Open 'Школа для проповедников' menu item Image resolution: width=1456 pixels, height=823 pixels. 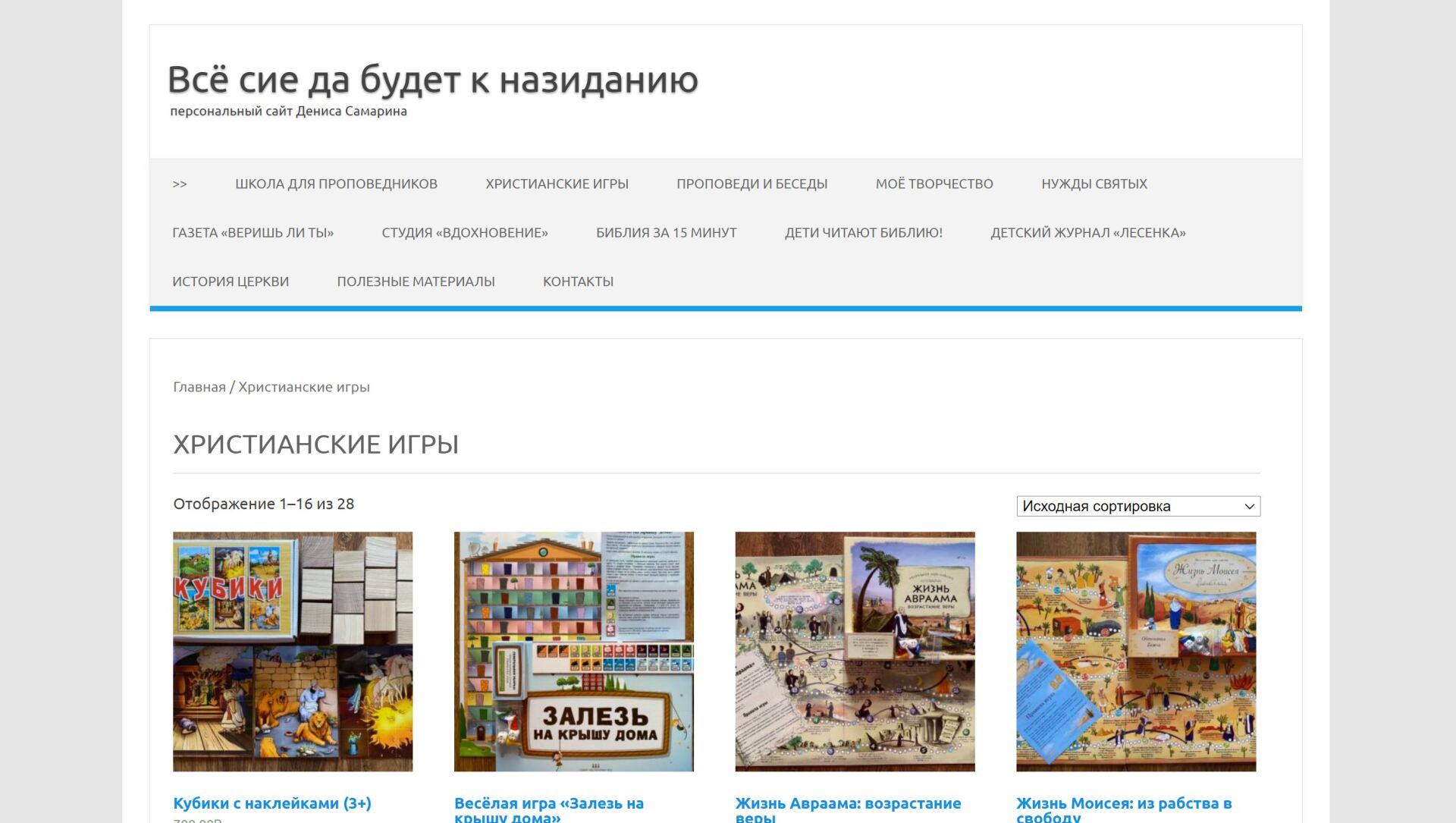[336, 184]
